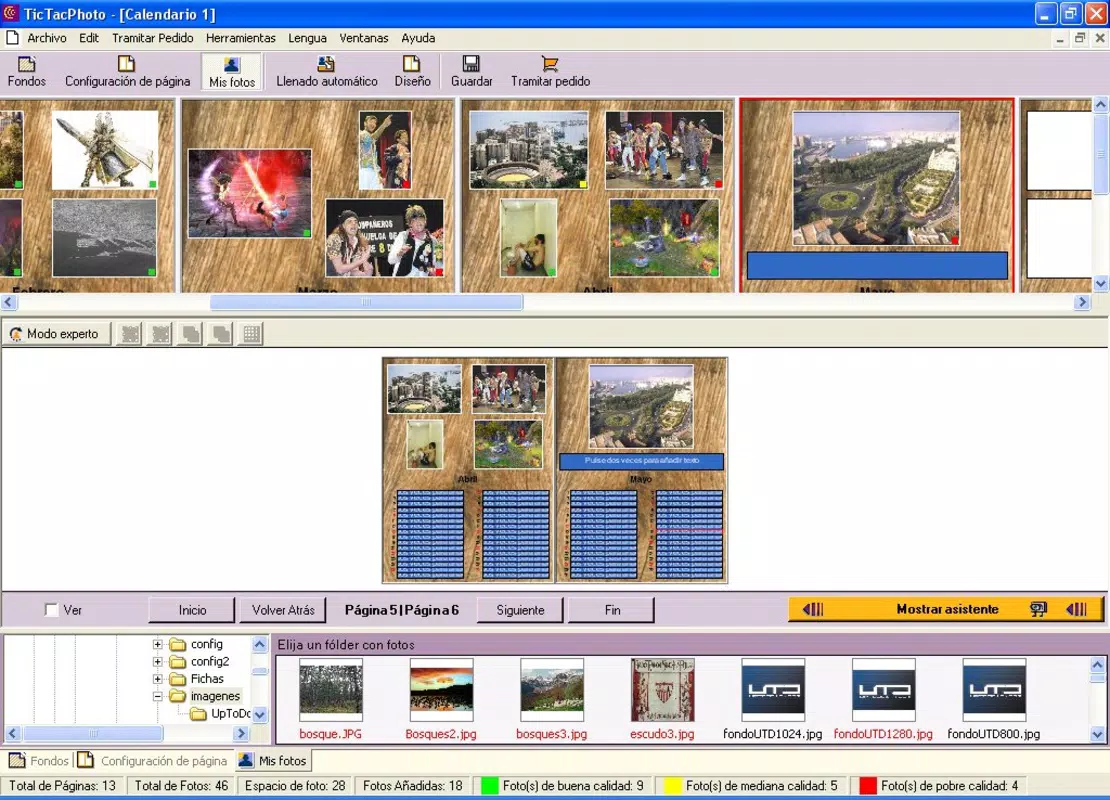The height and width of the screenshot is (800, 1110).
Task: Tick the Ver checkbox
Action: pyautogui.click(x=51, y=610)
